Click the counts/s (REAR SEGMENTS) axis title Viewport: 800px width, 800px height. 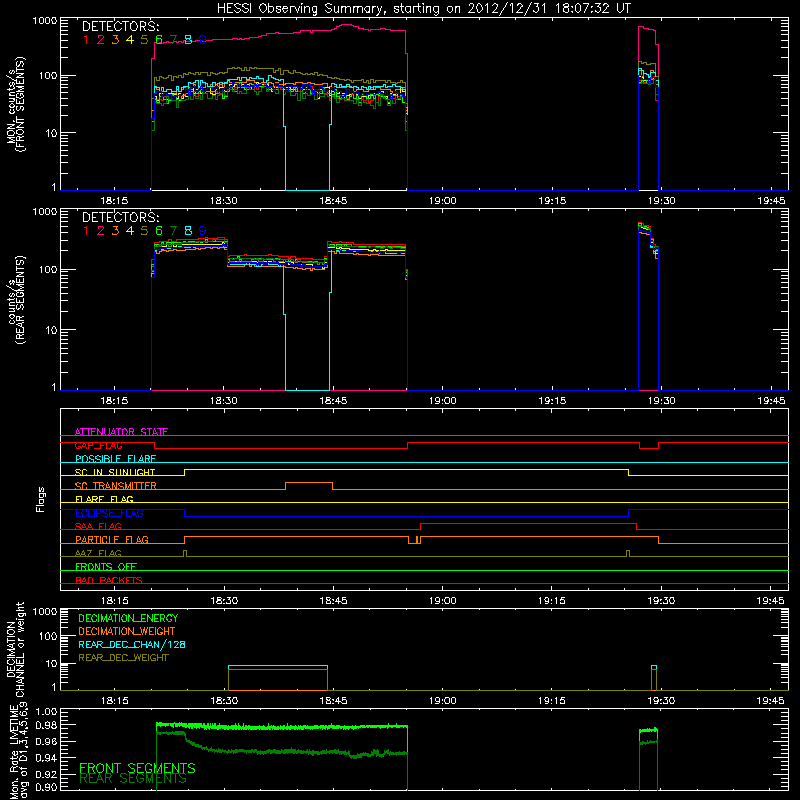pos(15,300)
